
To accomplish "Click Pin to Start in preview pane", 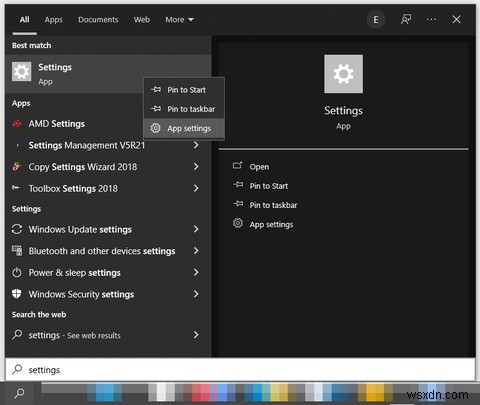I will pyautogui.click(x=269, y=186).
